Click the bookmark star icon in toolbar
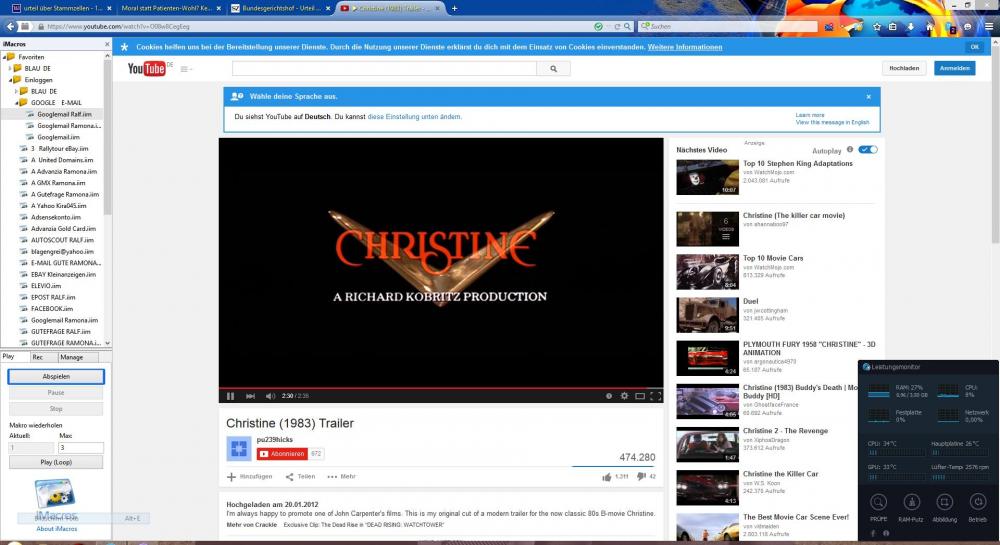 click(x=876, y=27)
